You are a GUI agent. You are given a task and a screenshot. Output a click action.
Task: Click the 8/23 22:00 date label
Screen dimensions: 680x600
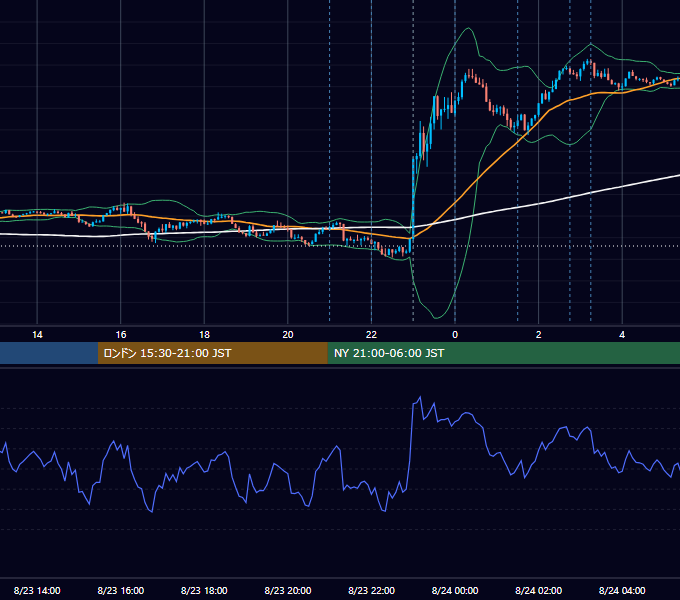coord(372,590)
